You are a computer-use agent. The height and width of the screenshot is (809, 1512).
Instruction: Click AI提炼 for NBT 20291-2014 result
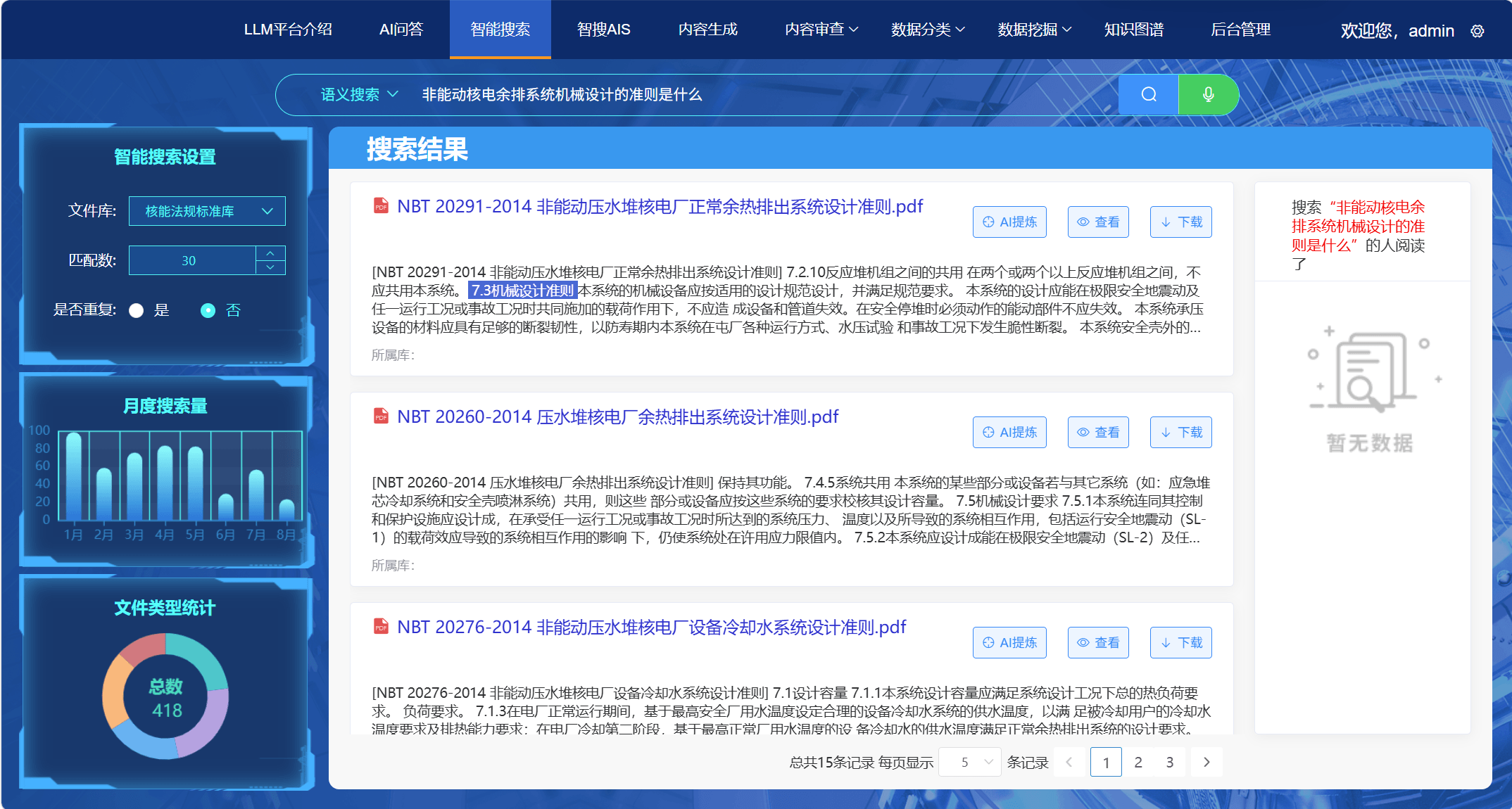click(1009, 222)
